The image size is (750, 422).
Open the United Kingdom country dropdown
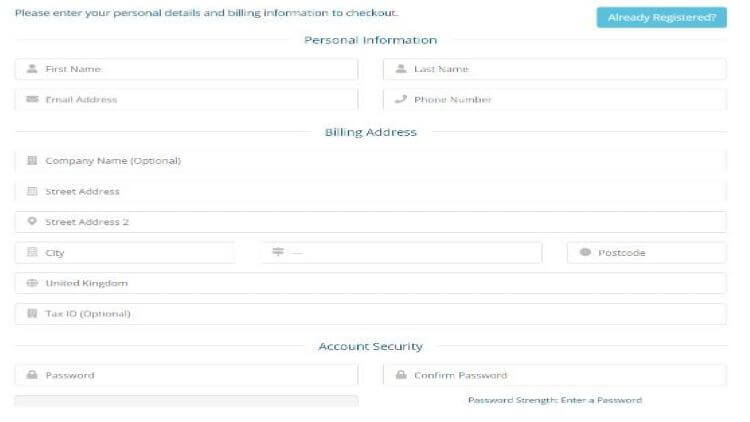[371, 283]
